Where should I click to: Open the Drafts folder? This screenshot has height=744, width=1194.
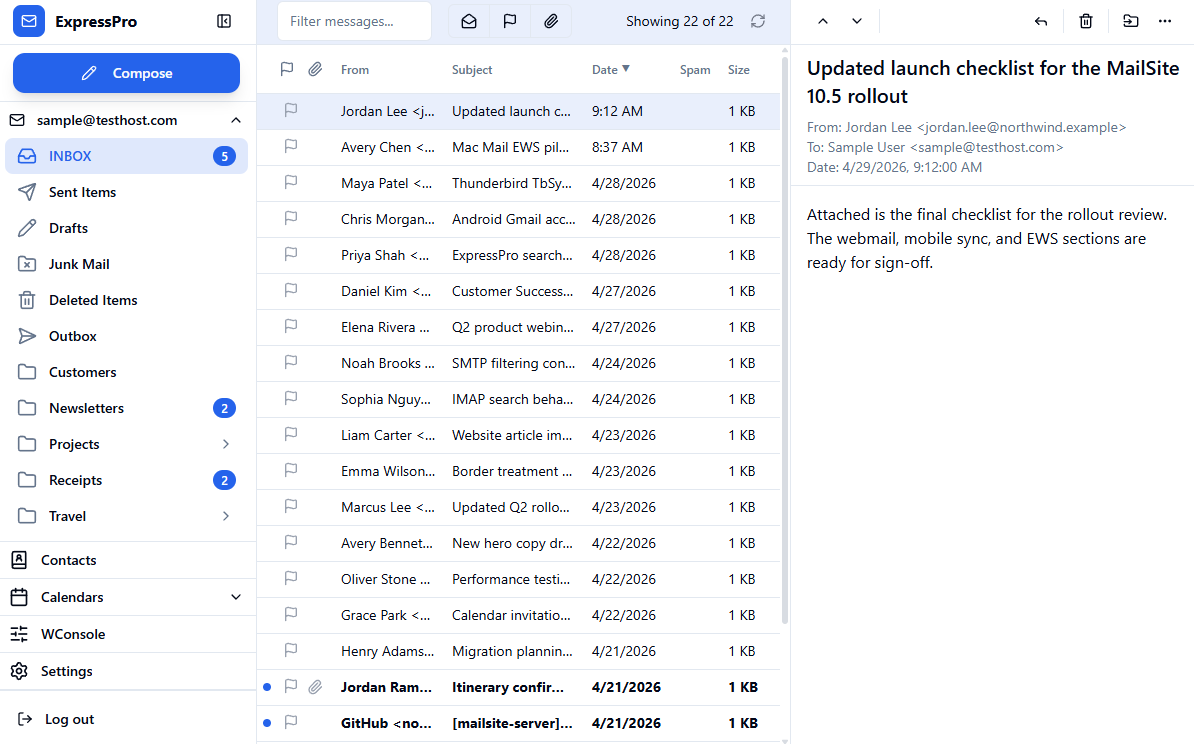(126, 228)
